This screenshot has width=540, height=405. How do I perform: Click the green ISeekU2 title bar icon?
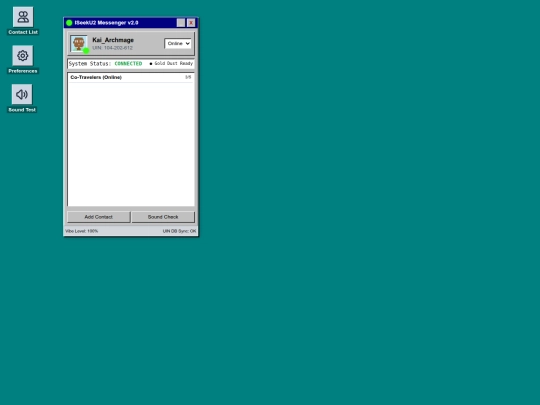point(69,23)
